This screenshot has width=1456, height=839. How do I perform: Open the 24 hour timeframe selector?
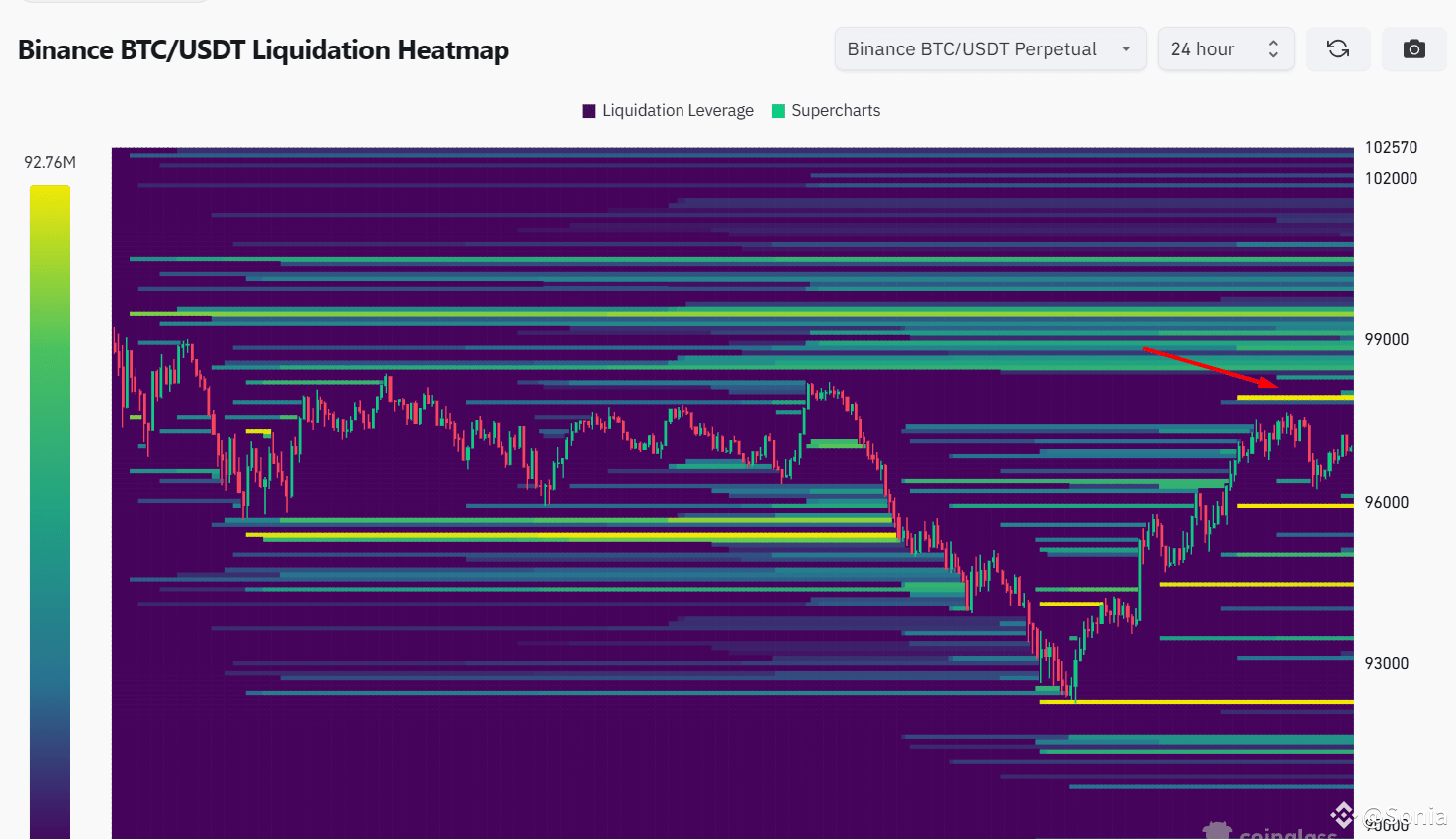[1226, 48]
